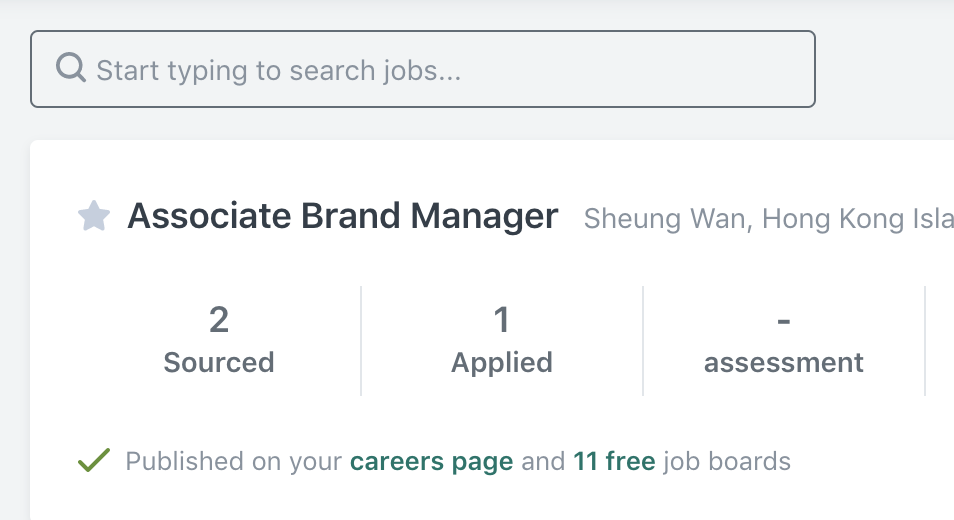Click the number 2 above Sourced
954x520 pixels.
point(219,319)
